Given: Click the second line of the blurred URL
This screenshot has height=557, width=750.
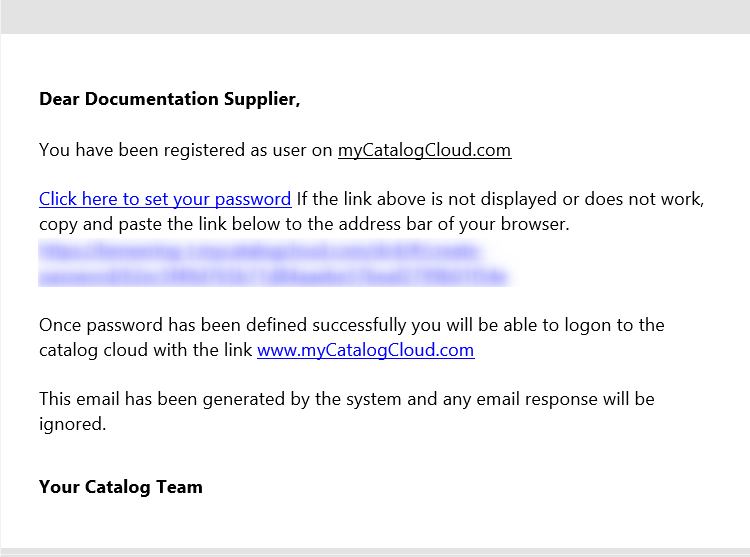Looking at the screenshot, I should pyautogui.click(x=273, y=274).
